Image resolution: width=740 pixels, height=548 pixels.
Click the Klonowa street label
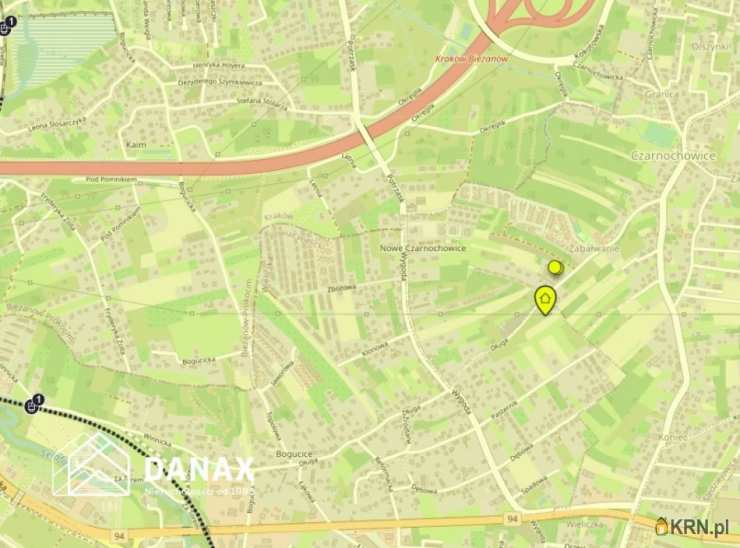(x=375, y=349)
